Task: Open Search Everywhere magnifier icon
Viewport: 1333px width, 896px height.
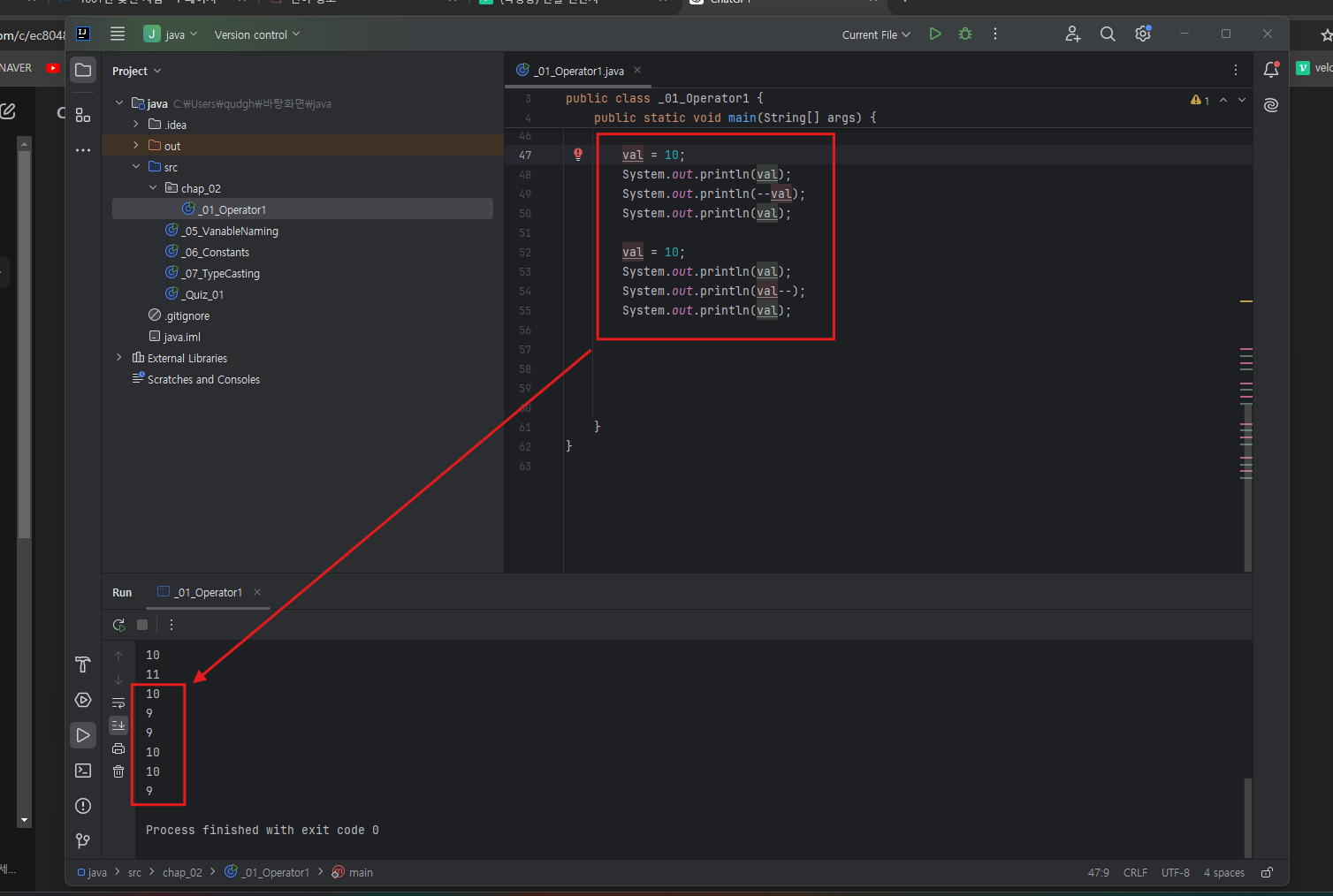Action: [1108, 34]
